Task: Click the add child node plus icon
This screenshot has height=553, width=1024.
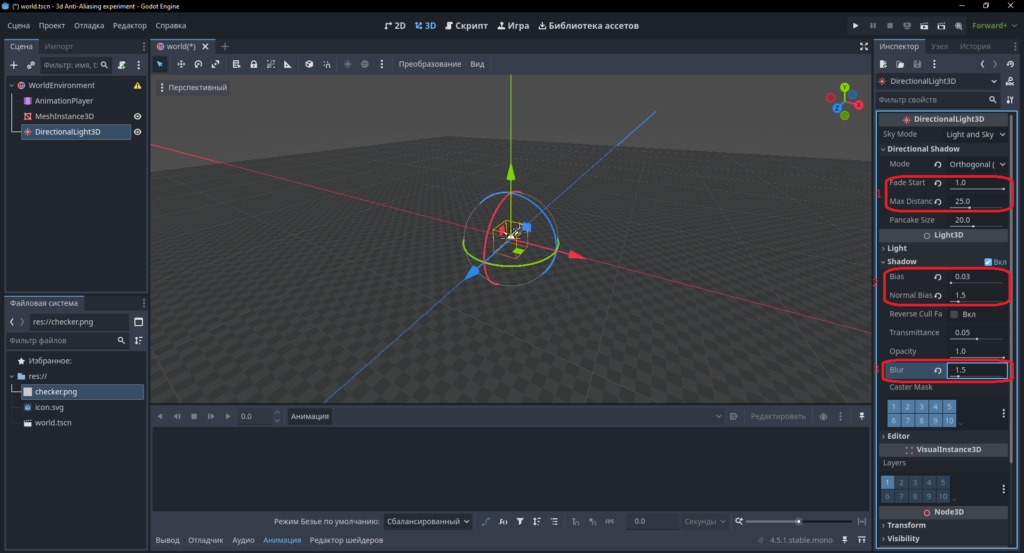Action: coord(14,65)
